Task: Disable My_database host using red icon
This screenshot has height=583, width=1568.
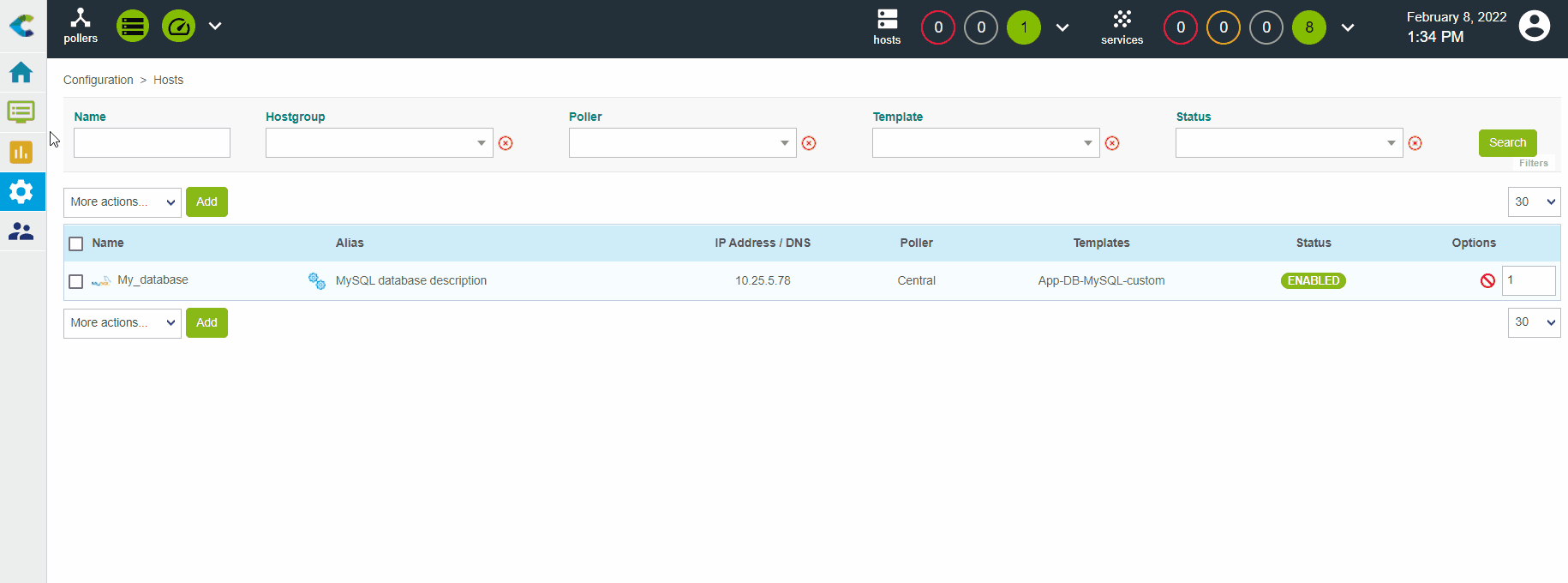Action: [x=1487, y=281]
